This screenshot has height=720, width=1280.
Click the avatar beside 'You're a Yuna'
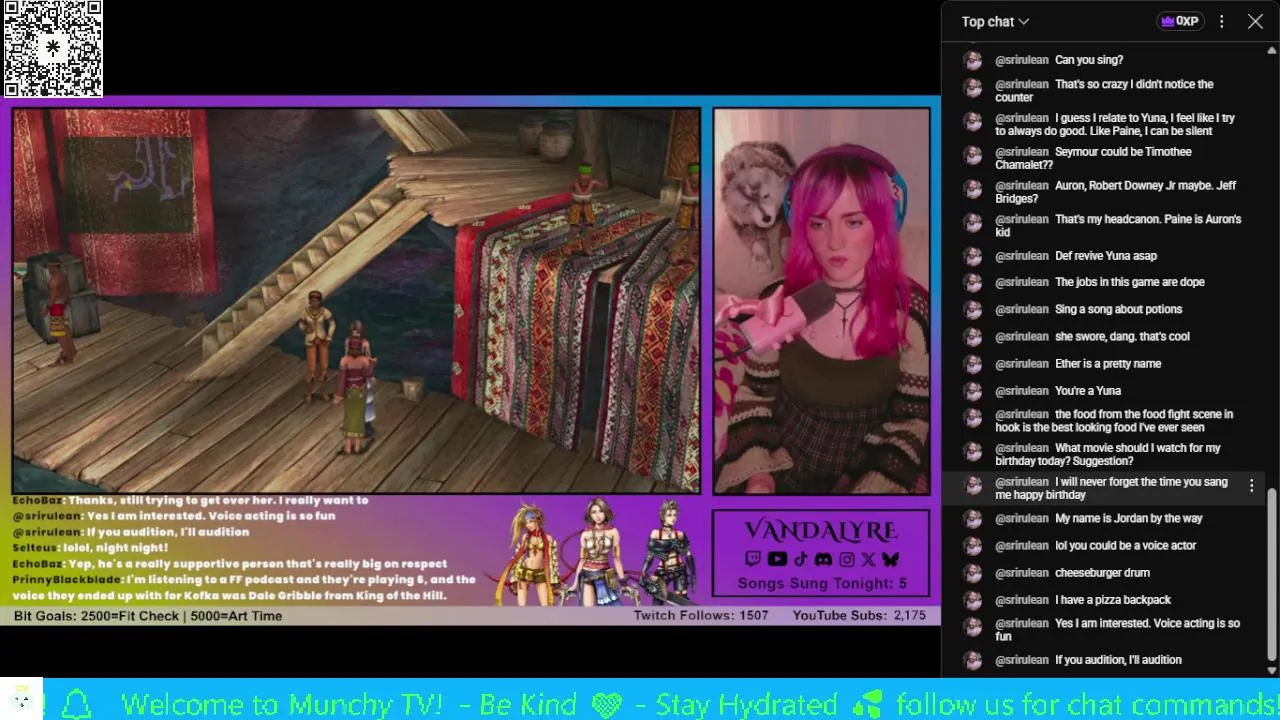coord(972,391)
